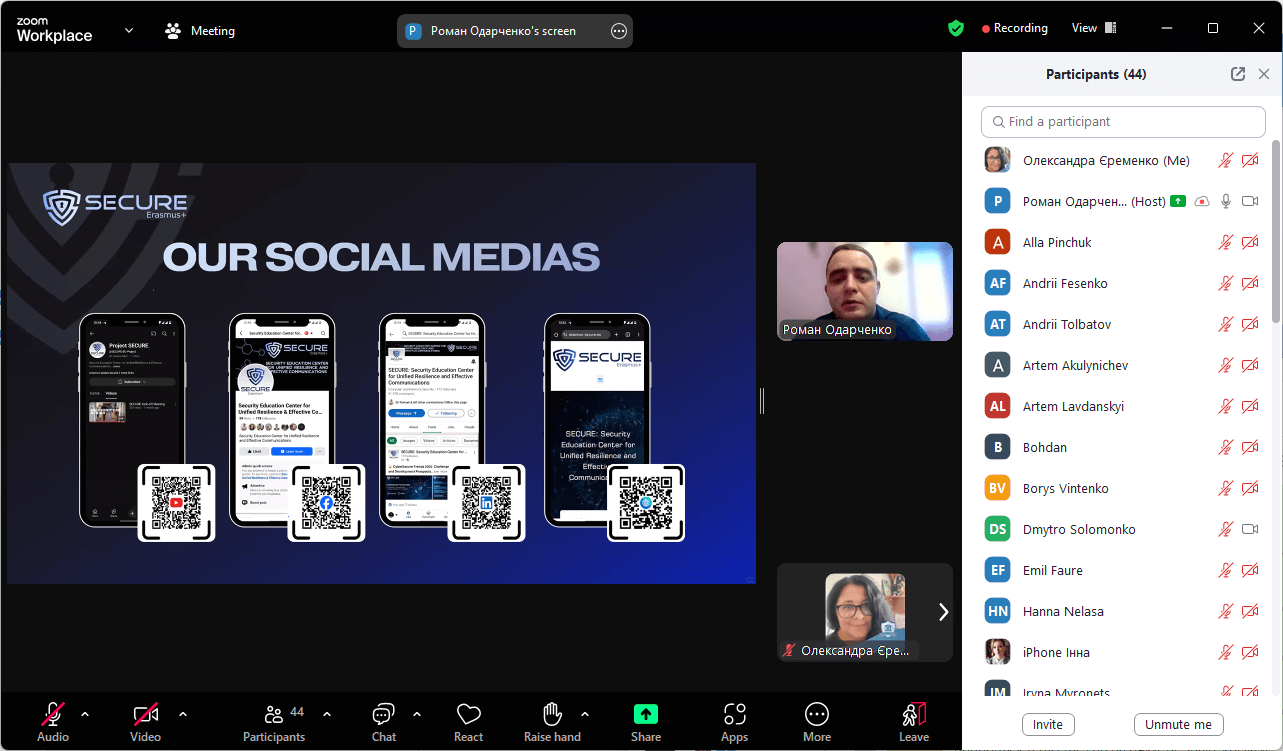This screenshot has width=1283, height=751.
Task: Open the More options menu
Action: 817,722
